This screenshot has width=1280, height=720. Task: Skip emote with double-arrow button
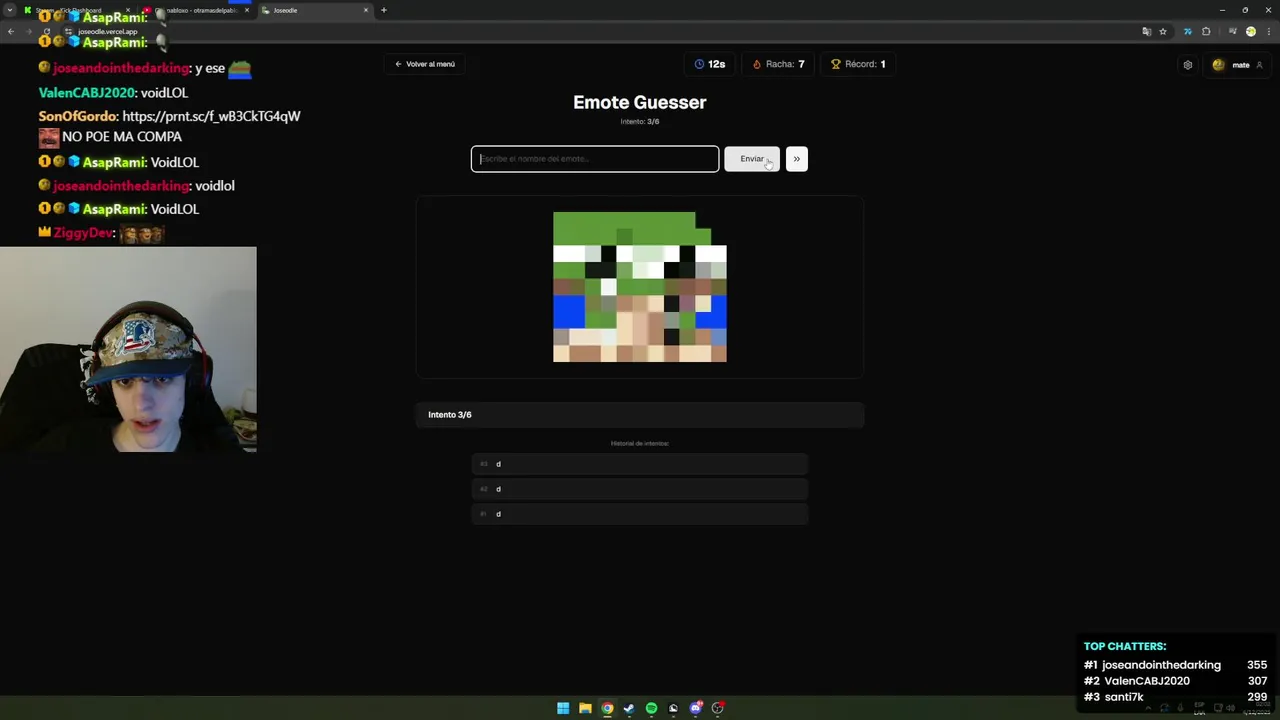point(797,159)
